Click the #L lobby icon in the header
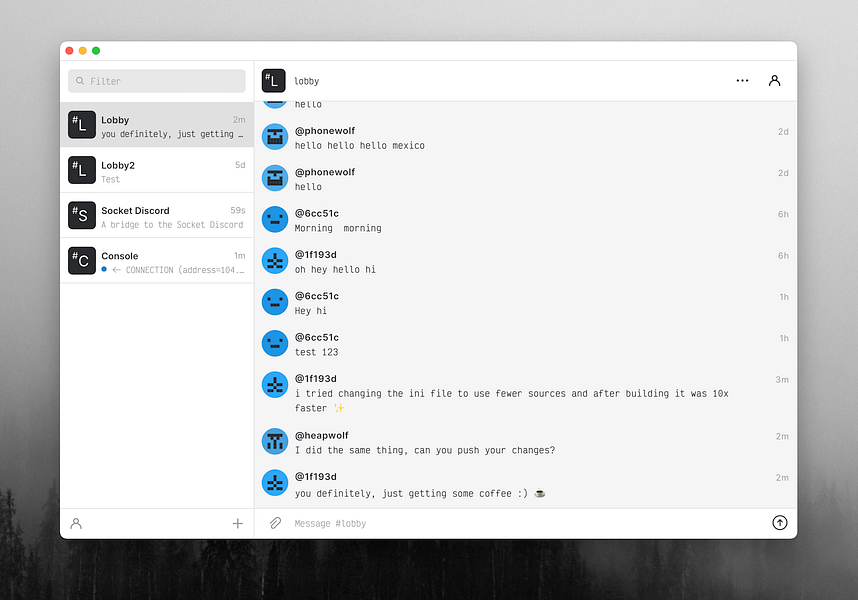Viewport: 858px width, 600px height. 271,80
